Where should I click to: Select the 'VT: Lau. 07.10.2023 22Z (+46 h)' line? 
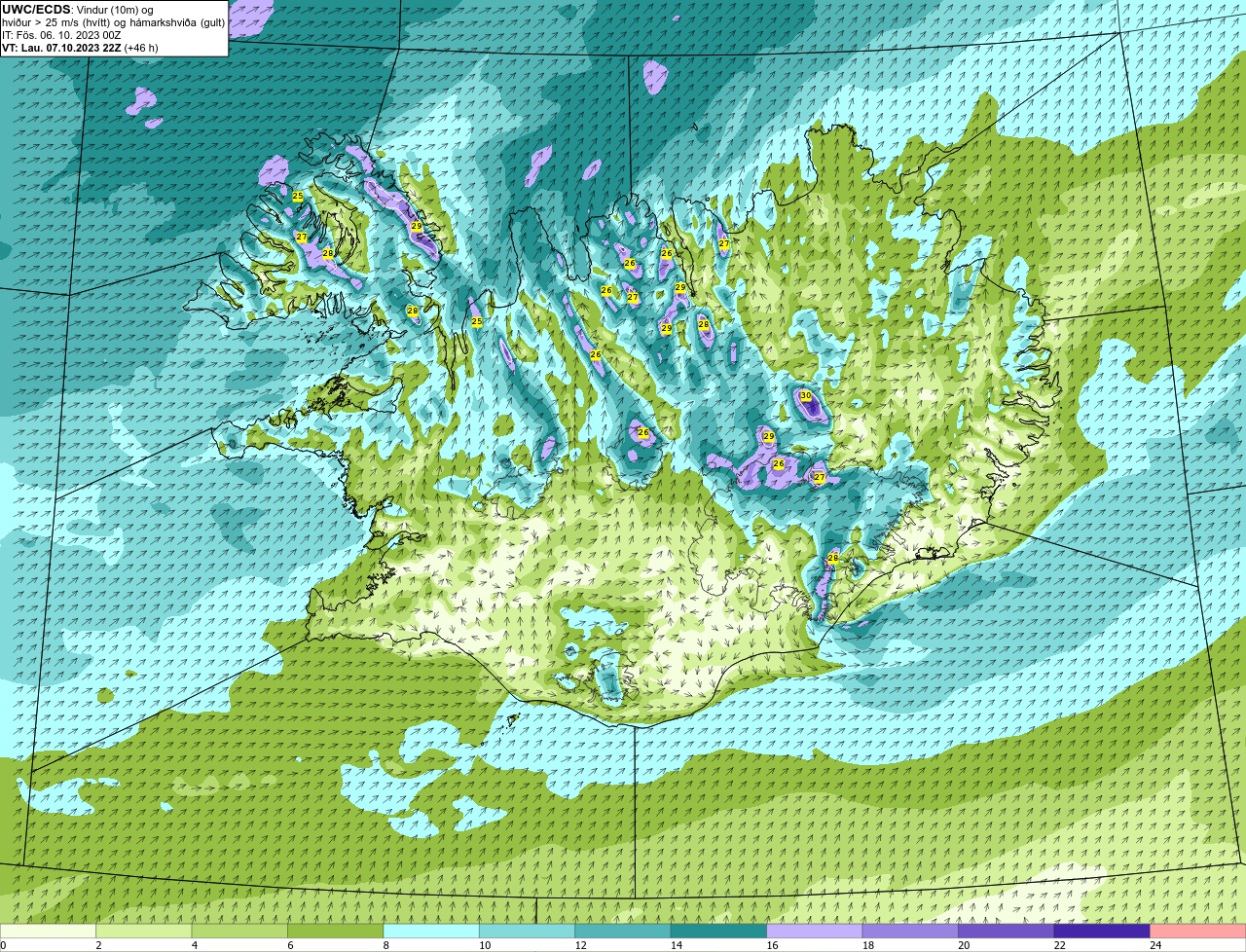(x=80, y=48)
